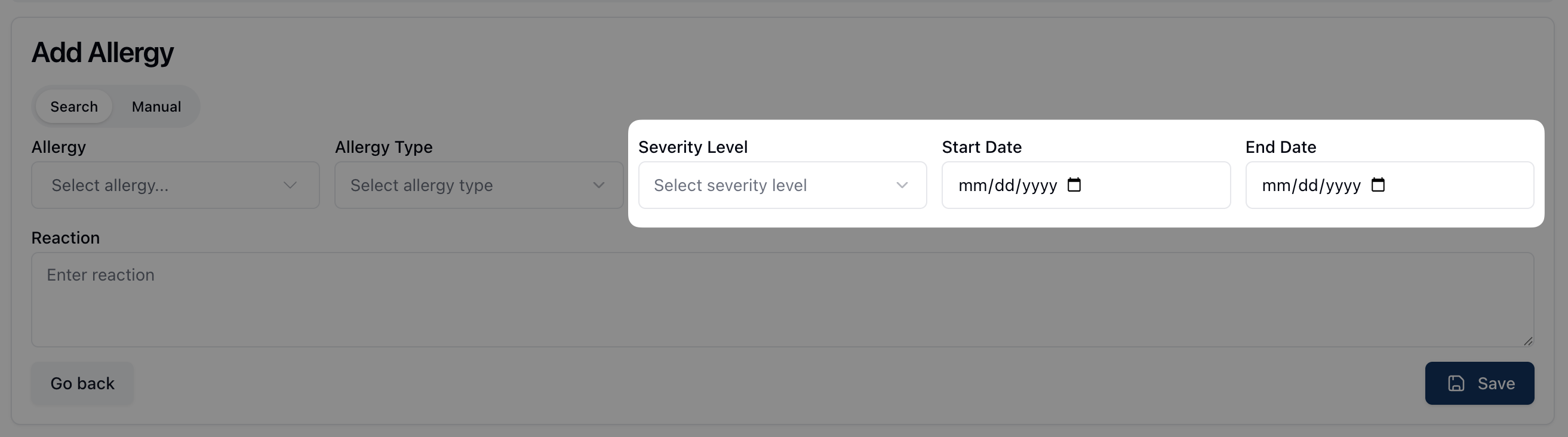This screenshot has height=437, width=1568.
Task: Open the End Date calendar picker icon
Action: 1378,185
